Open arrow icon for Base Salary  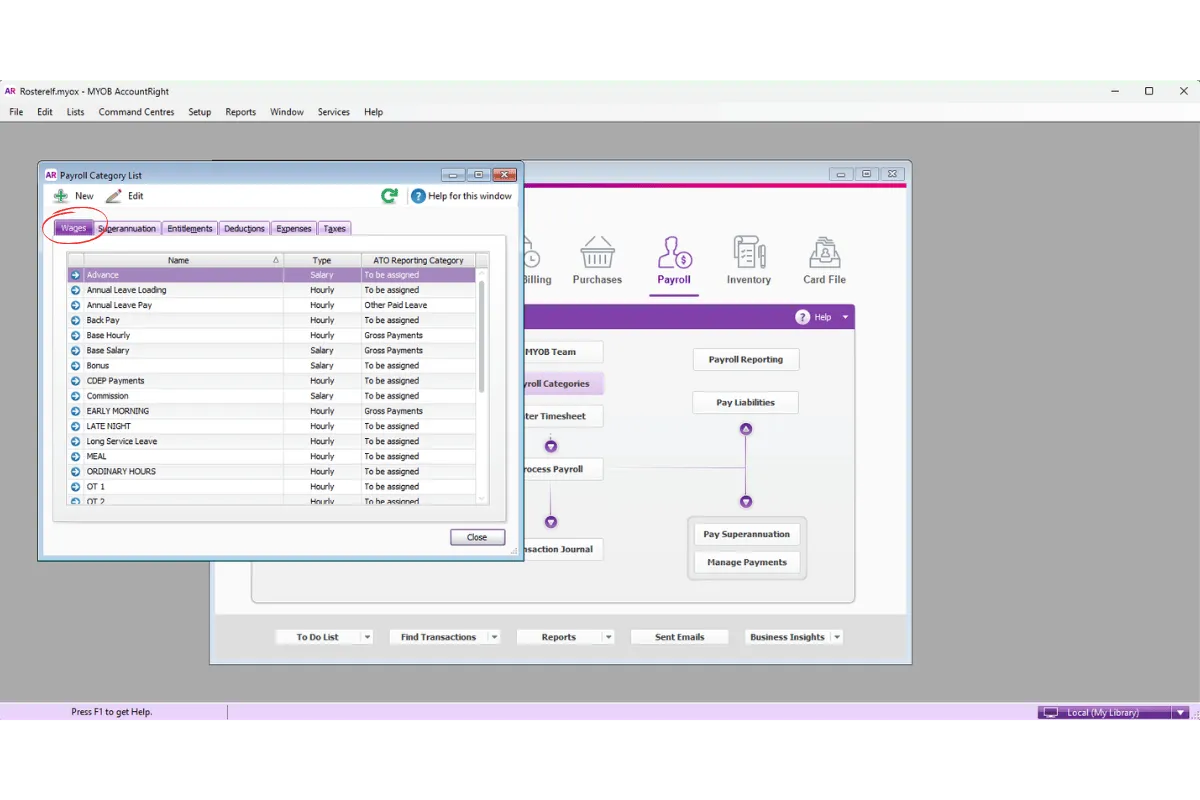point(75,350)
